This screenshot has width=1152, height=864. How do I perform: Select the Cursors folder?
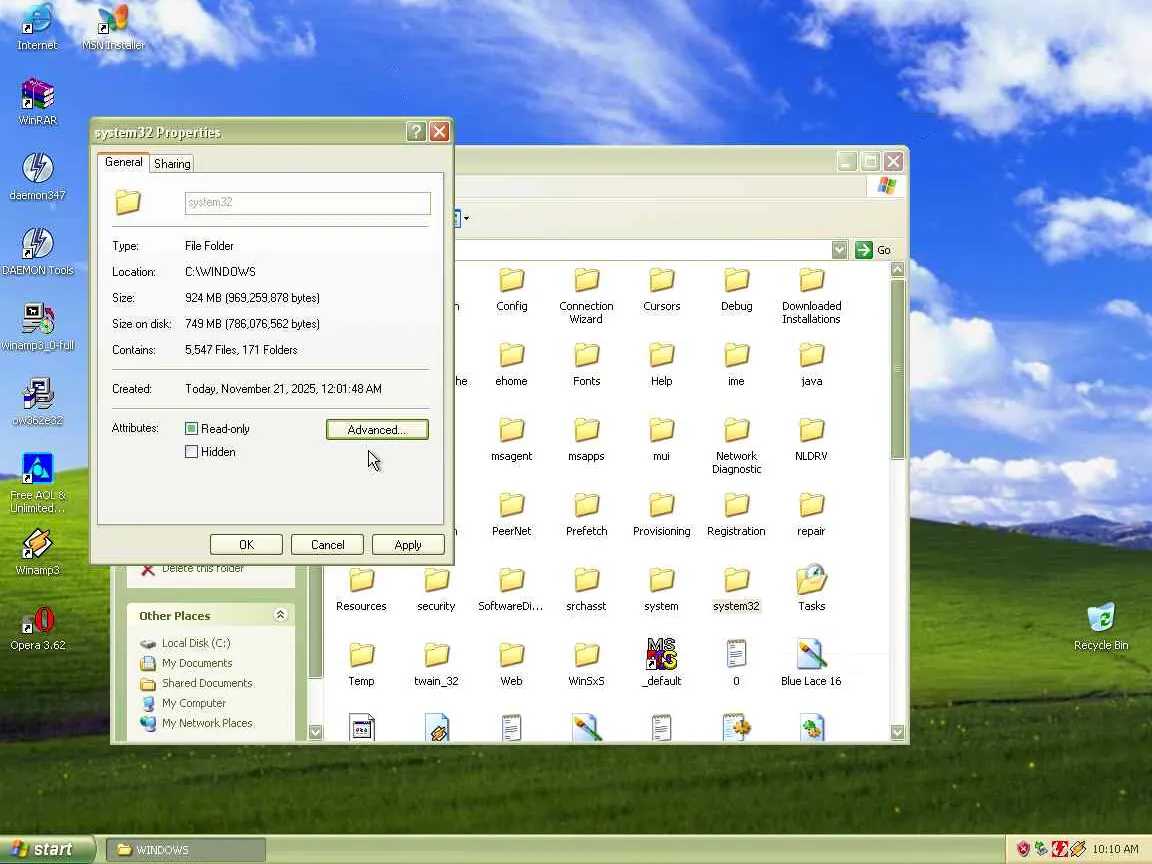click(661, 290)
